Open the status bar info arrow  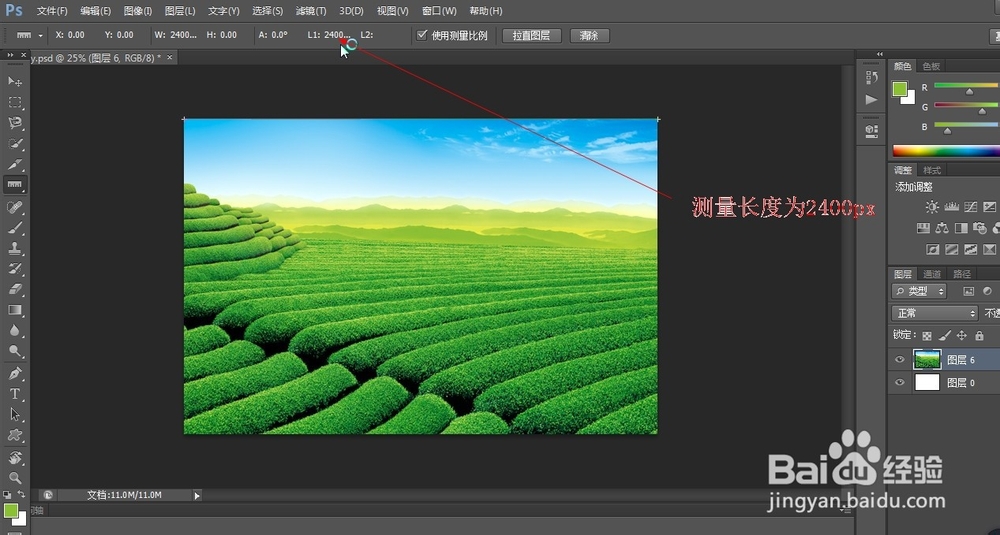197,495
